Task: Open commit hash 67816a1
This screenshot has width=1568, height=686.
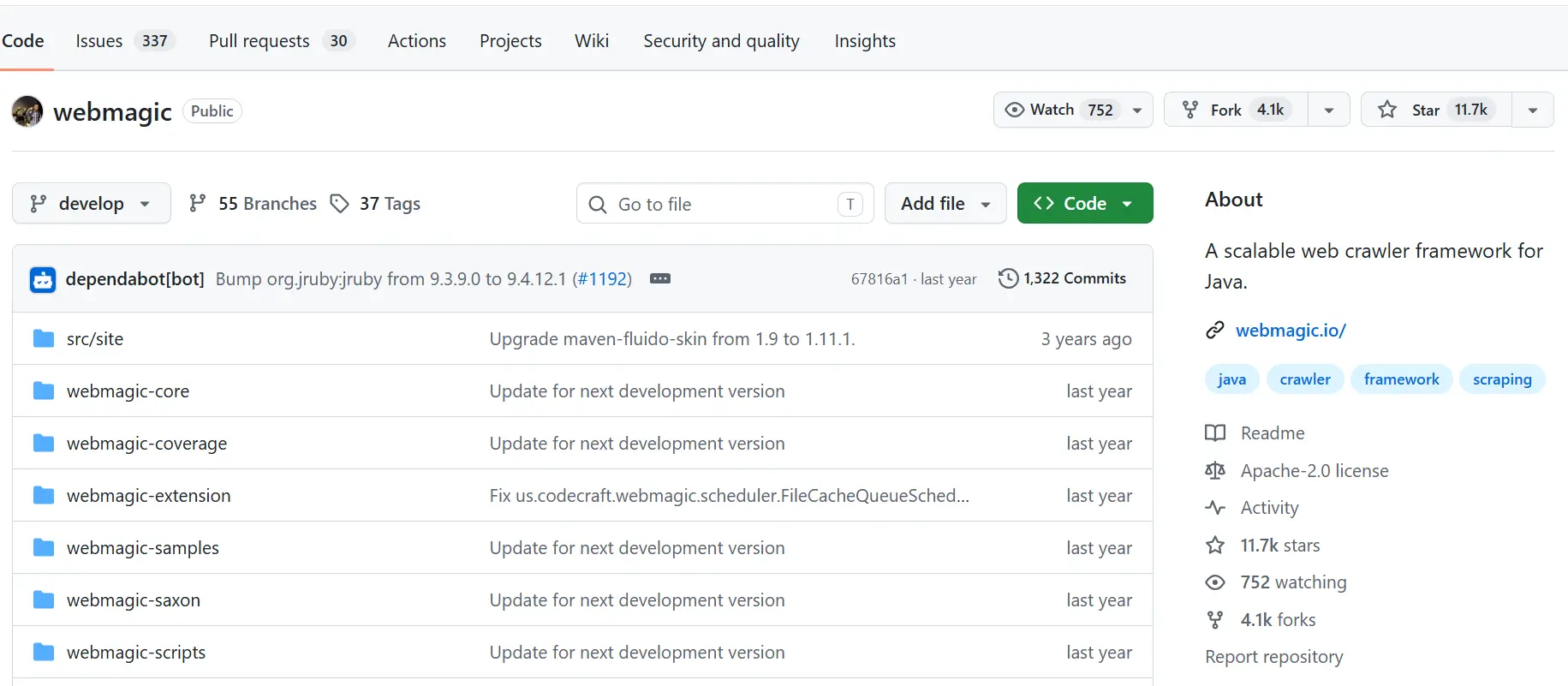Action: (x=879, y=279)
